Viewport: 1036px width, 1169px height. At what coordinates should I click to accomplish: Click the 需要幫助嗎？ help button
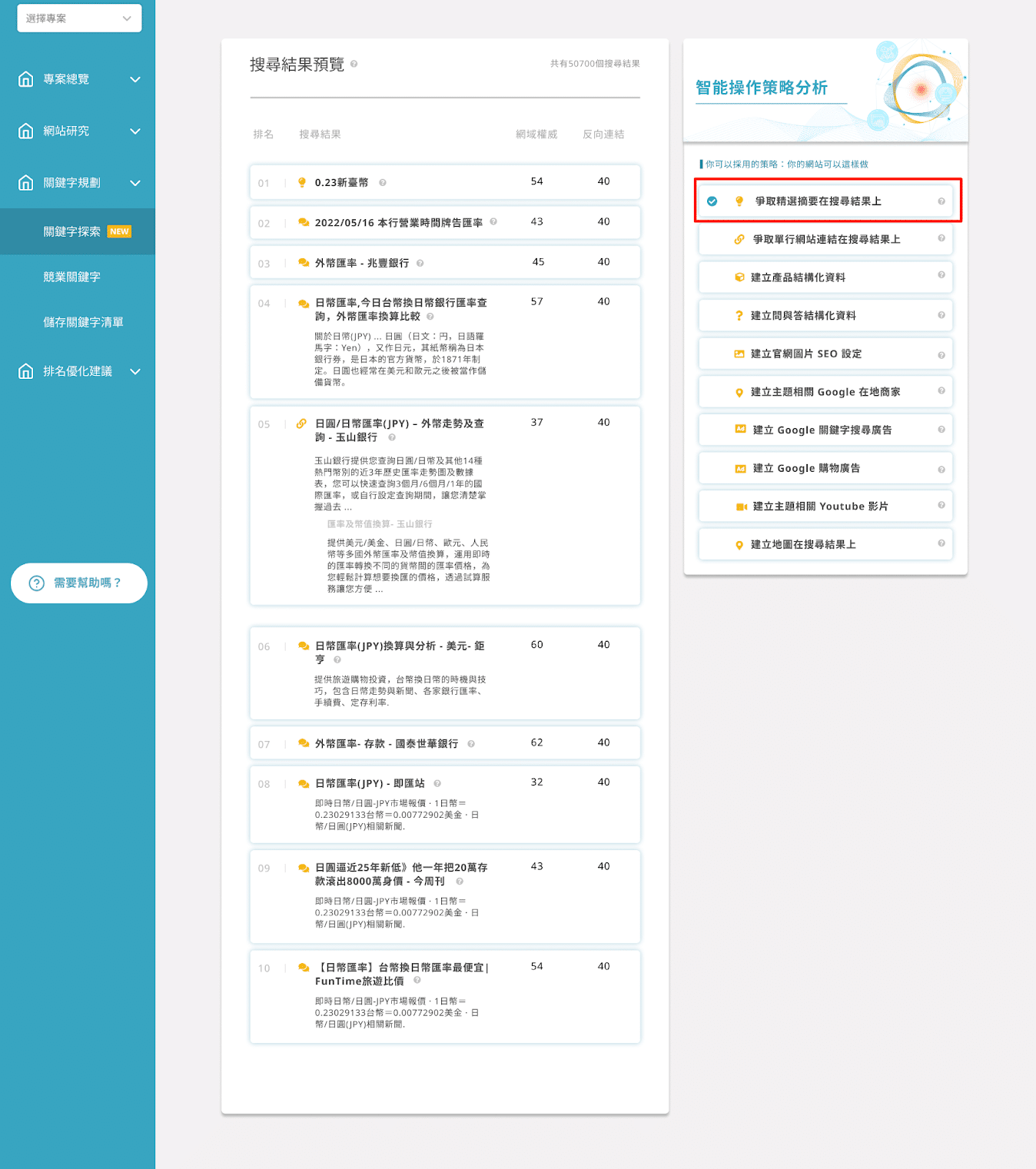(x=79, y=583)
